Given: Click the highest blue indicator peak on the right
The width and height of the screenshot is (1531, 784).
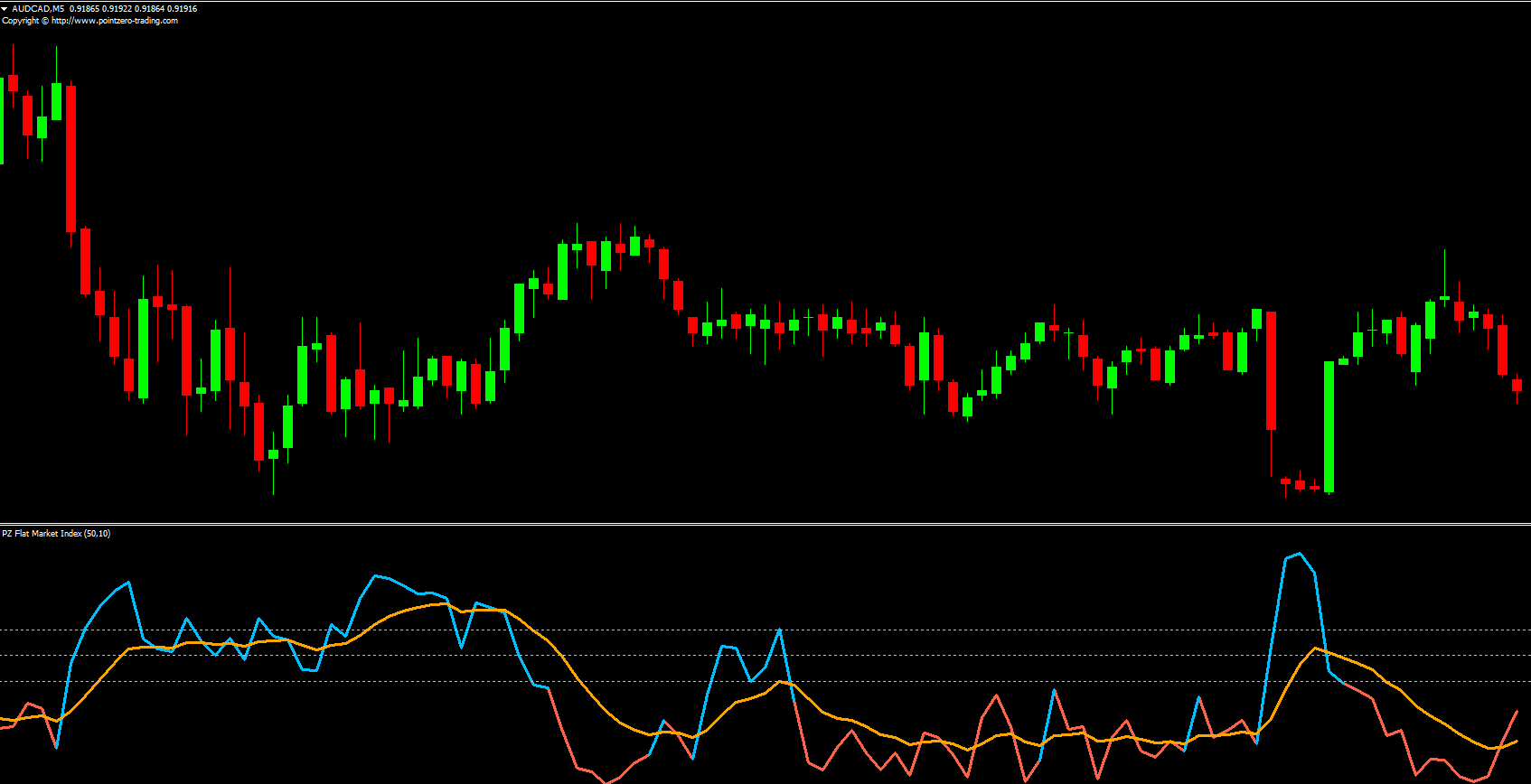Looking at the screenshot, I should click(x=1299, y=555).
